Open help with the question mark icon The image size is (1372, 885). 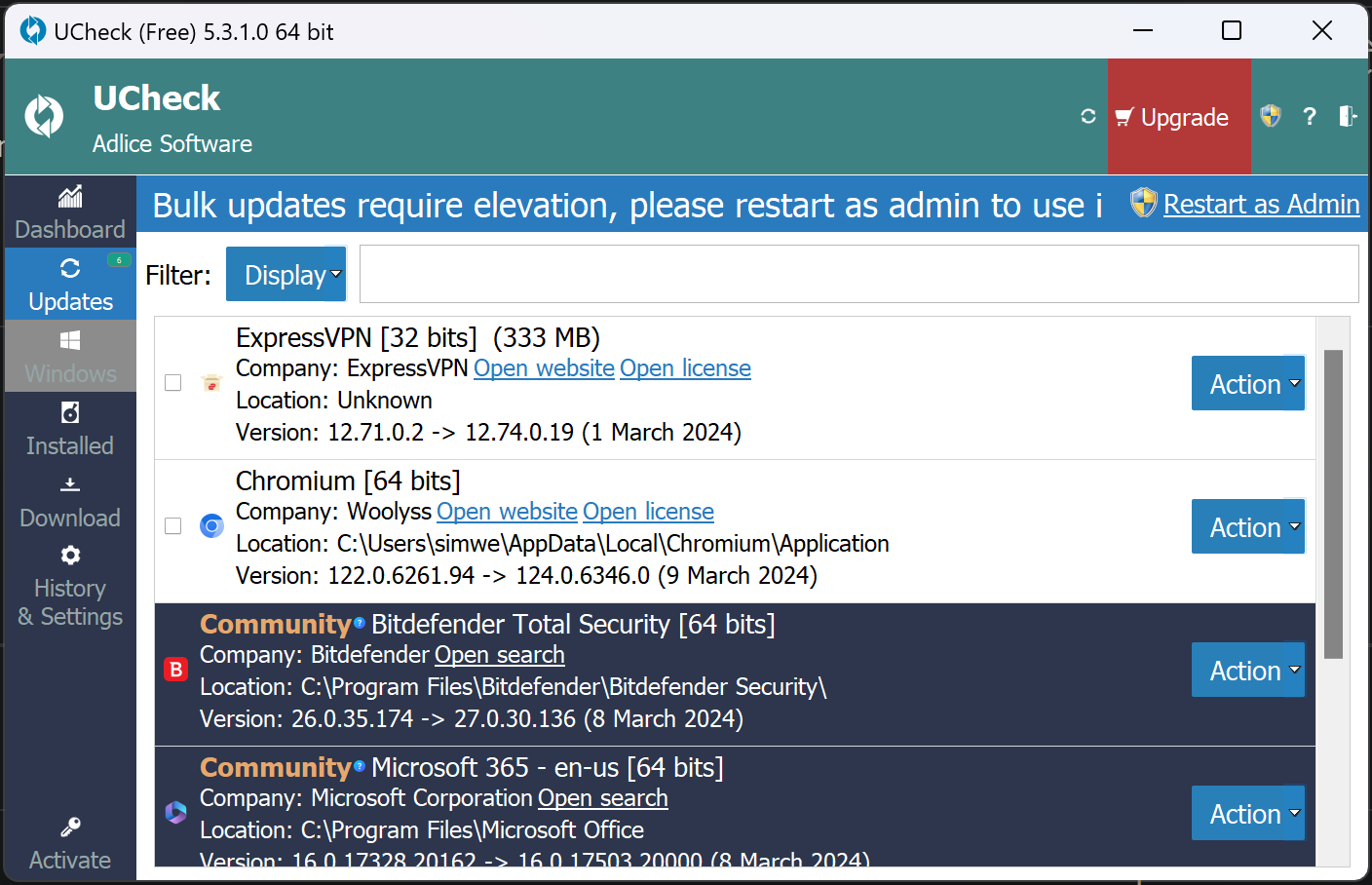click(1310, 117)
